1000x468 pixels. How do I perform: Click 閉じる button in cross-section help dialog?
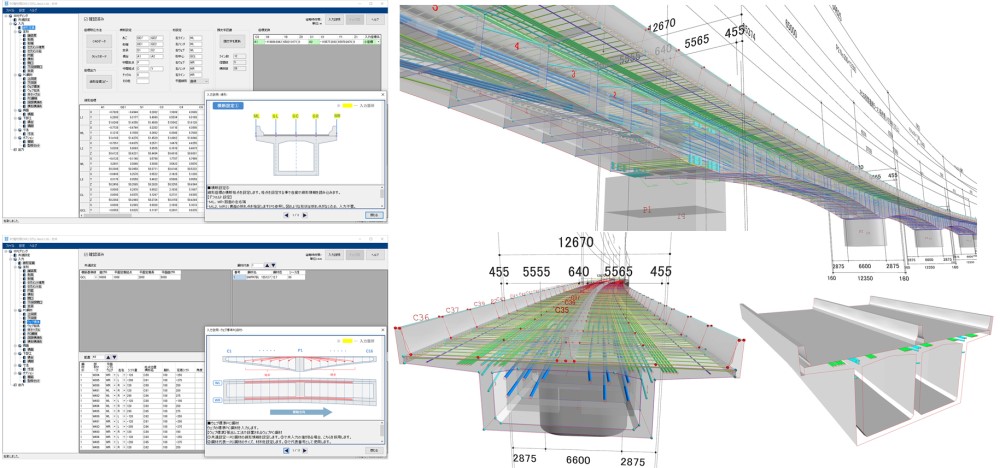tap(374, 216)
